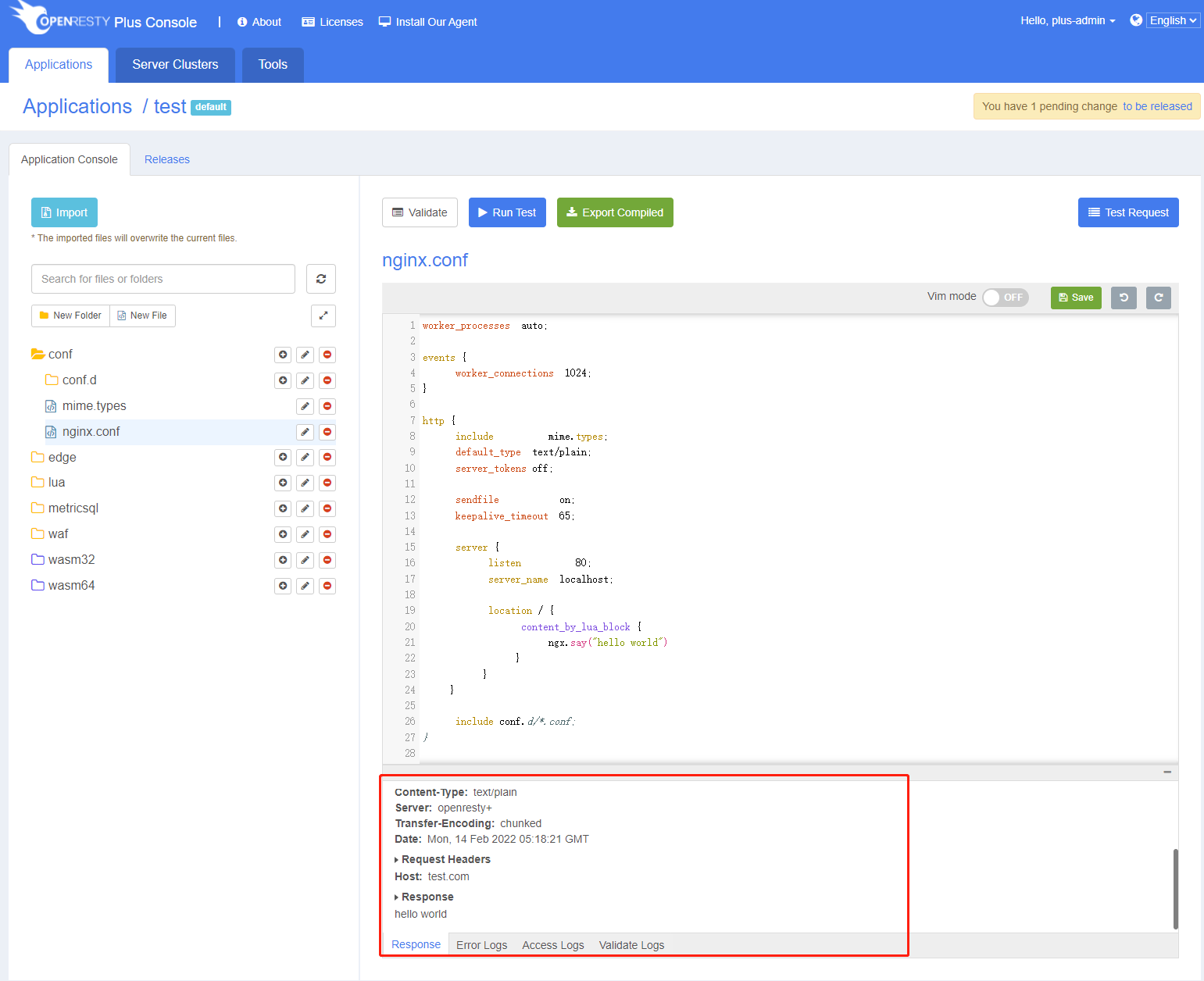Run Test on the configuration

pos(507,212)
